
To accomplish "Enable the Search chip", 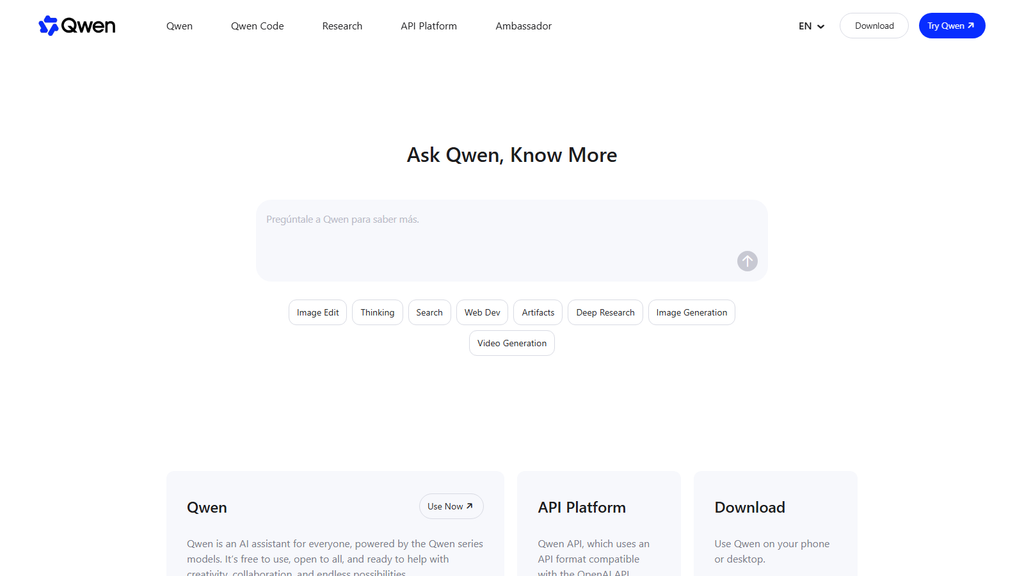I will pos(429,312).
